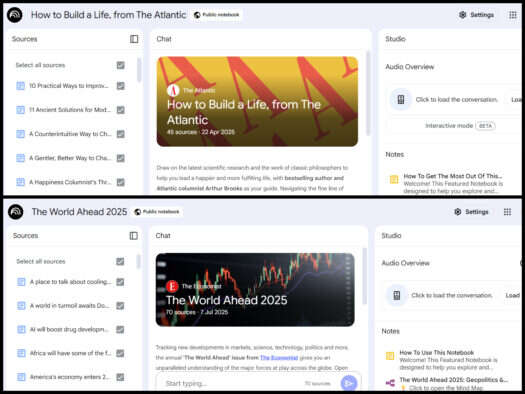
Task: Uncheck 'A Happiness Columnist's Thr...' source
Action: tap(121, 182)
